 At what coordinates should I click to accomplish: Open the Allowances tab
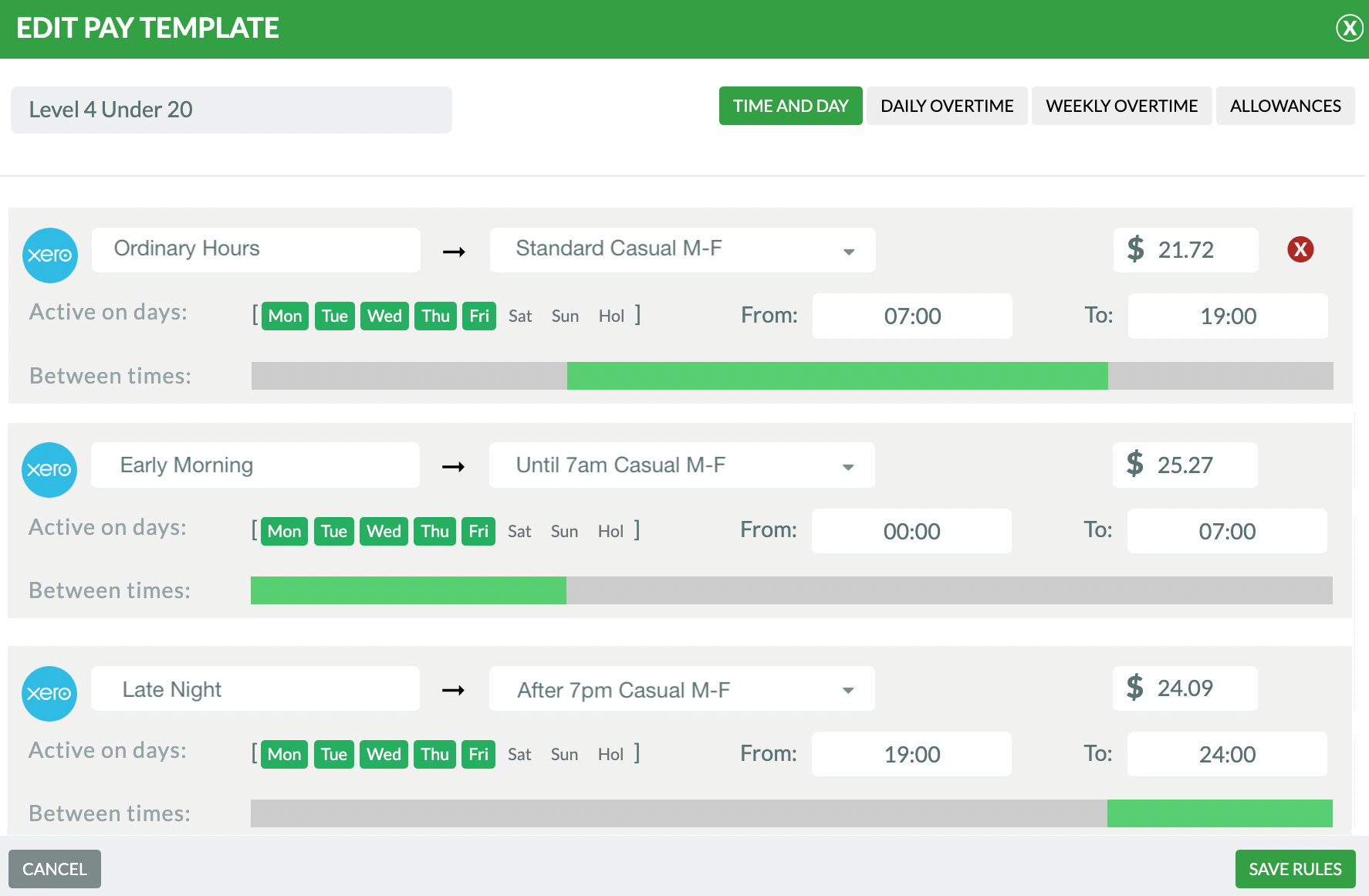click(1285, 106)
